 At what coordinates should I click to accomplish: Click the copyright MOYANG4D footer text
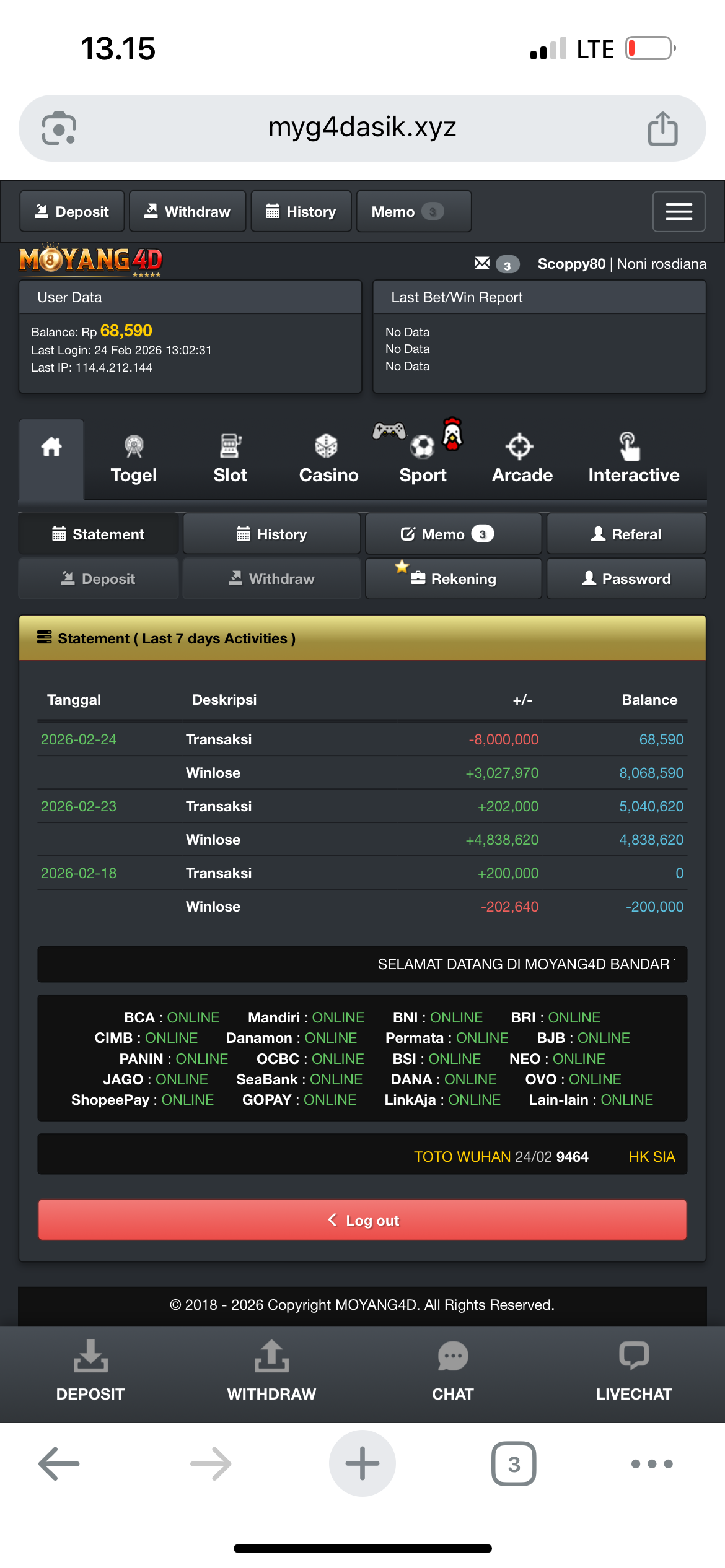pyautogui.click(x=362, y=1305)
